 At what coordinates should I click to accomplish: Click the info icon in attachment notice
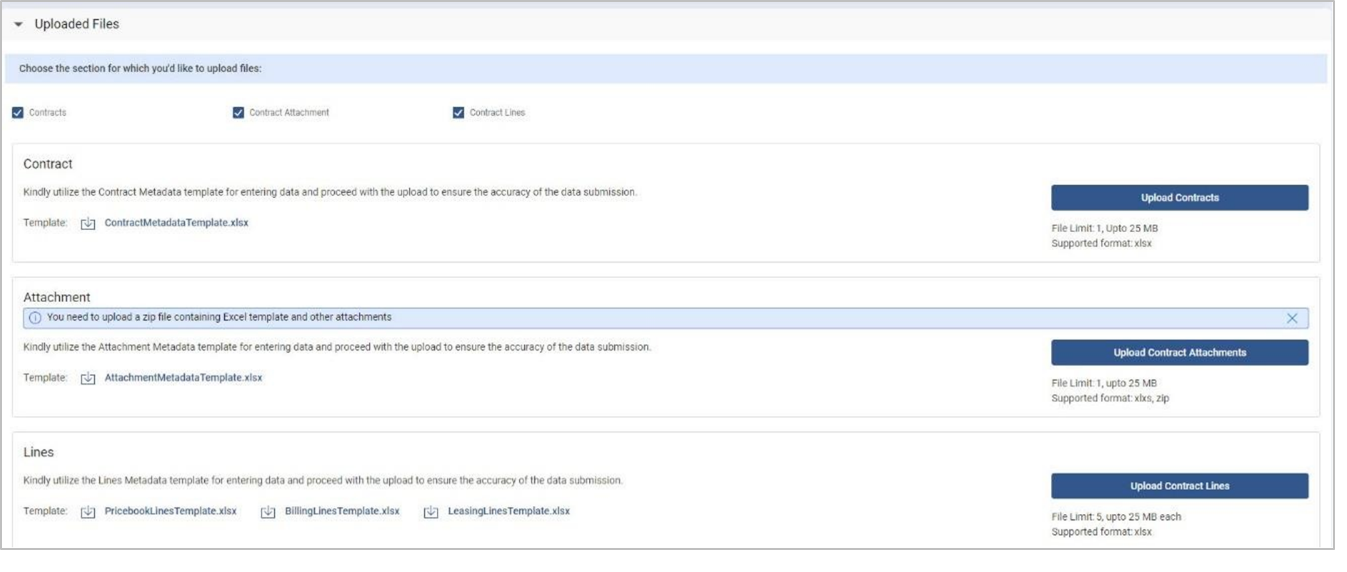pos(35,318)
